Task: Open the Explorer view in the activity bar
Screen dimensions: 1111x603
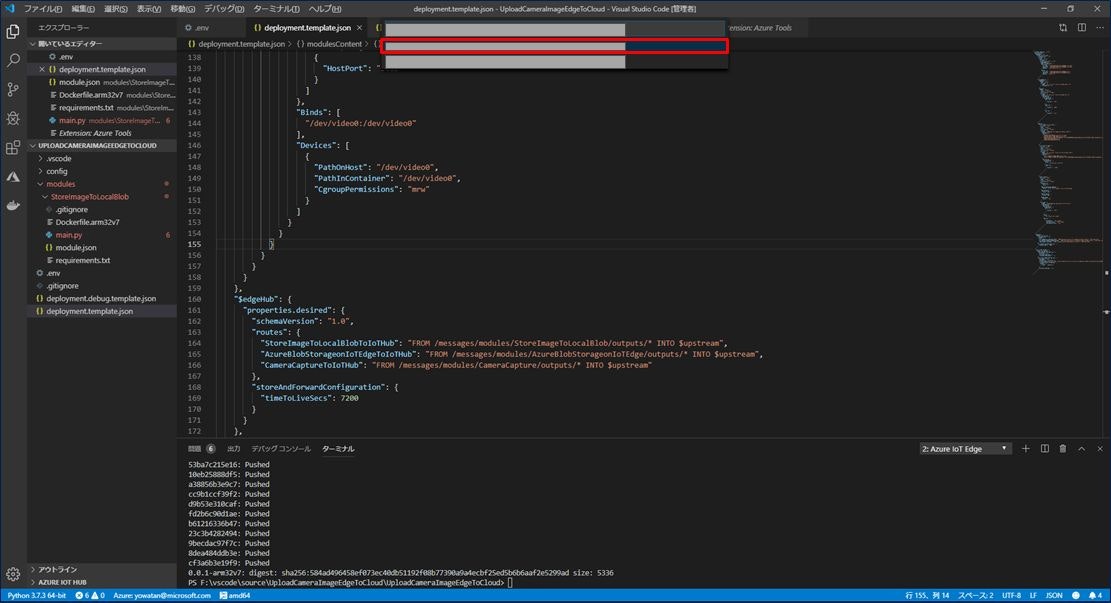Action: [13, 30]
